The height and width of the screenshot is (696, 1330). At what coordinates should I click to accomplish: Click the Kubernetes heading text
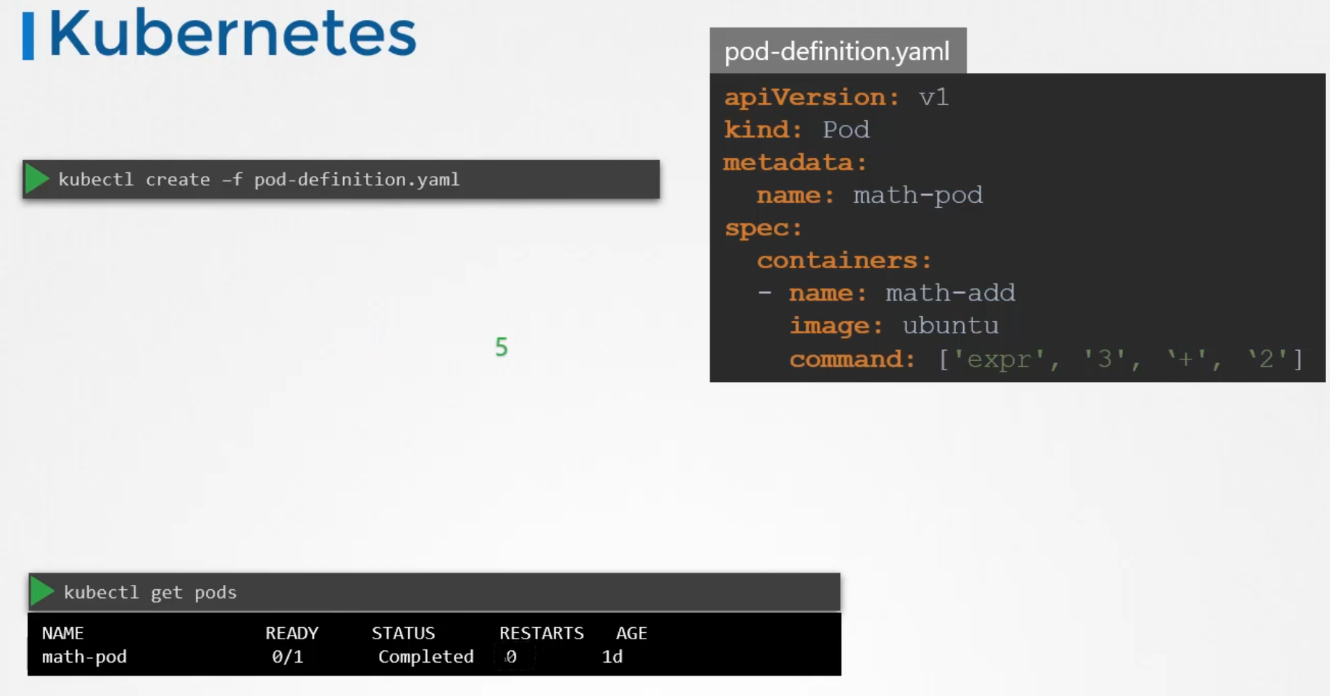(232, 35)
